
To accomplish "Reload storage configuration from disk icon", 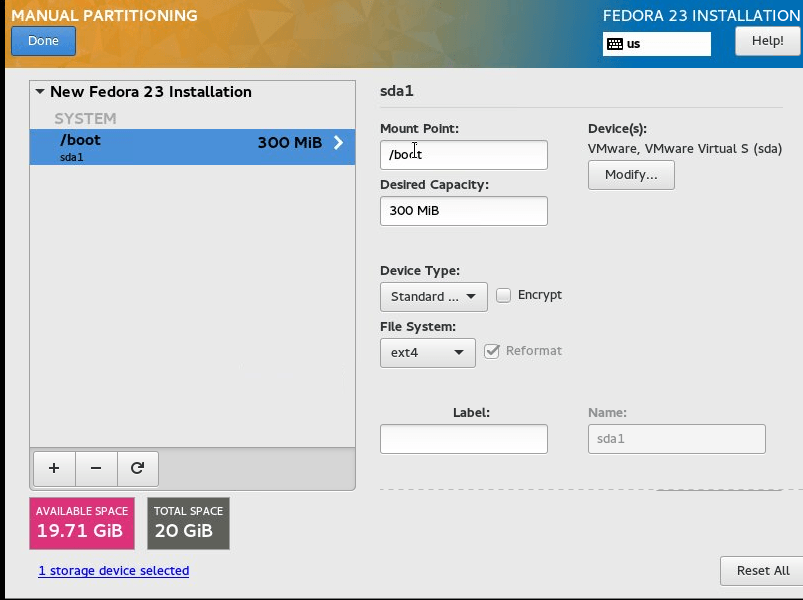I will (x=138, y=468).
